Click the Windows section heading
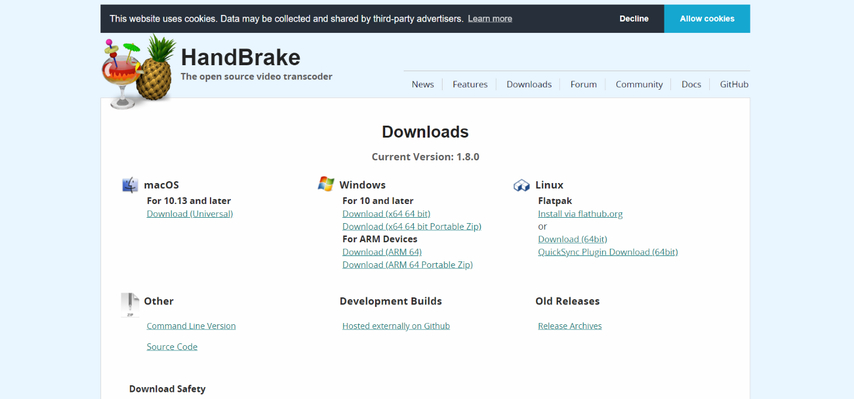The width and height of the screenshot is (854, 399). 362,185
